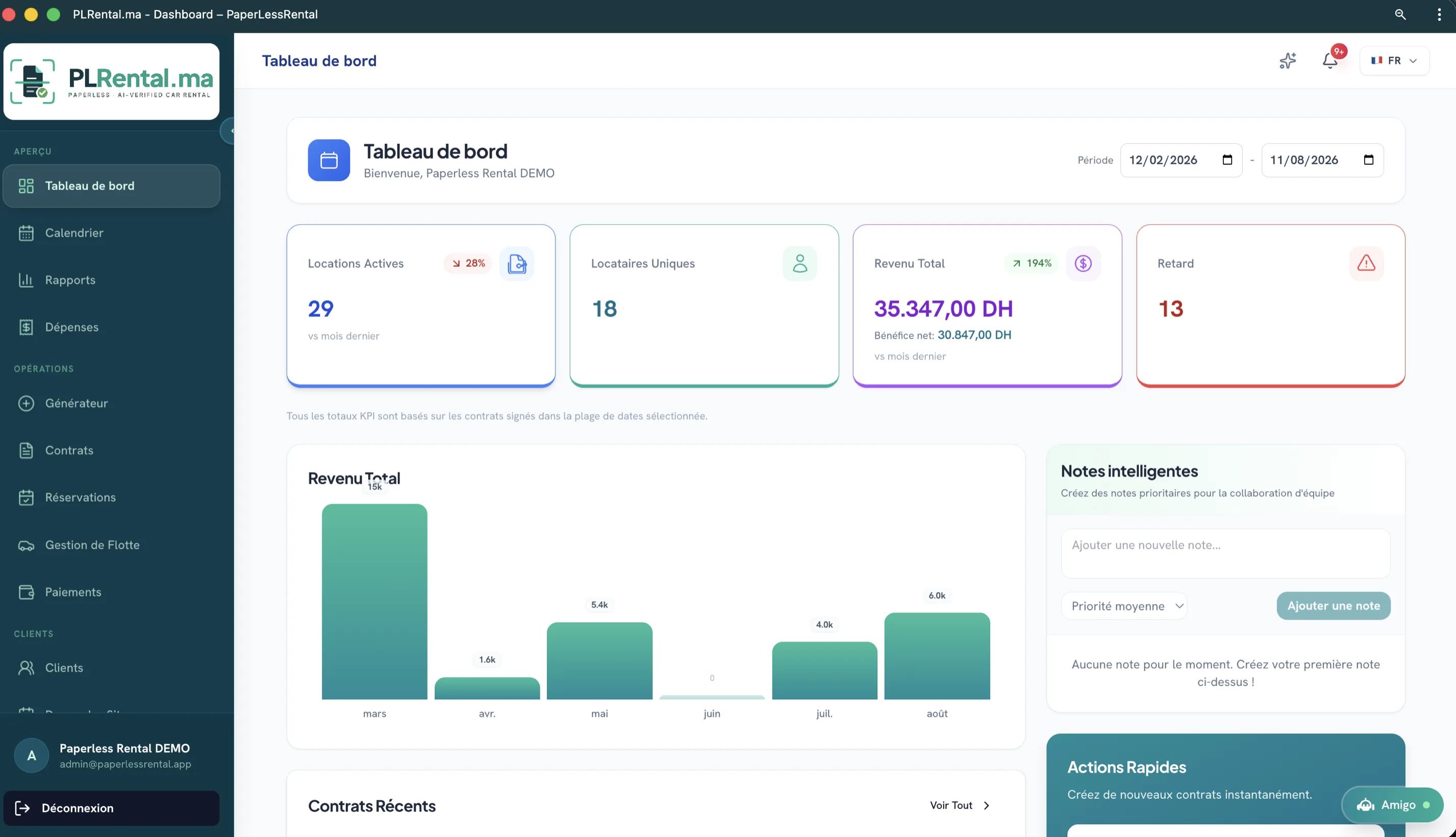Open Calendrier in the sidebar

click(x=112, y=234)
